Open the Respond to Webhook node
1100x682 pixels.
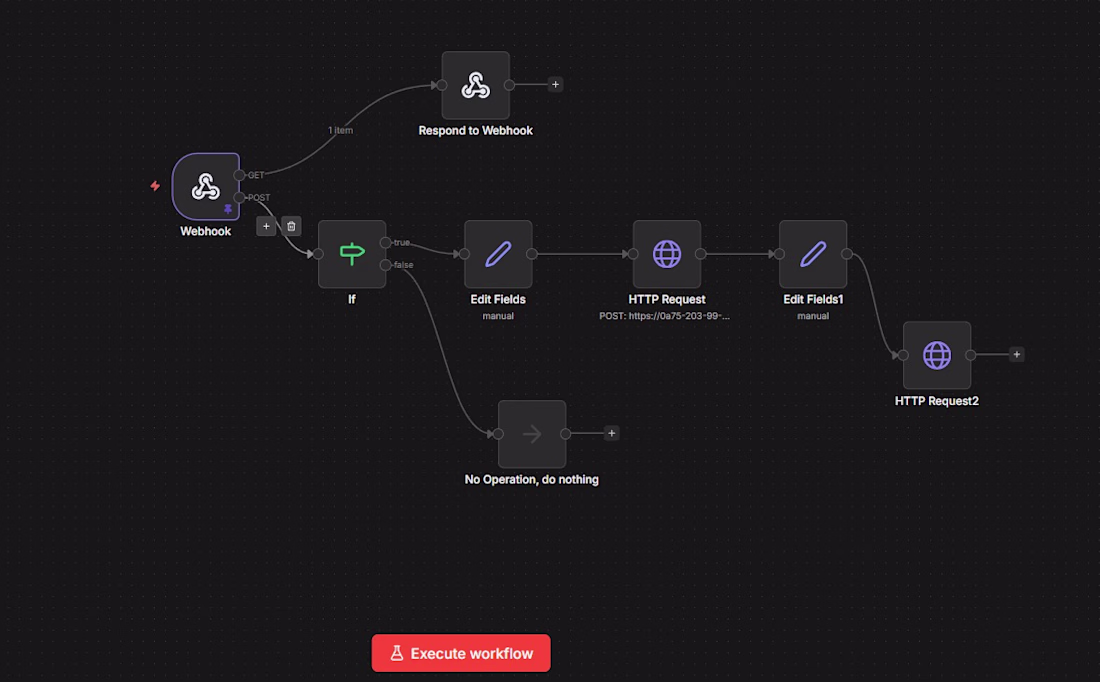476,85
